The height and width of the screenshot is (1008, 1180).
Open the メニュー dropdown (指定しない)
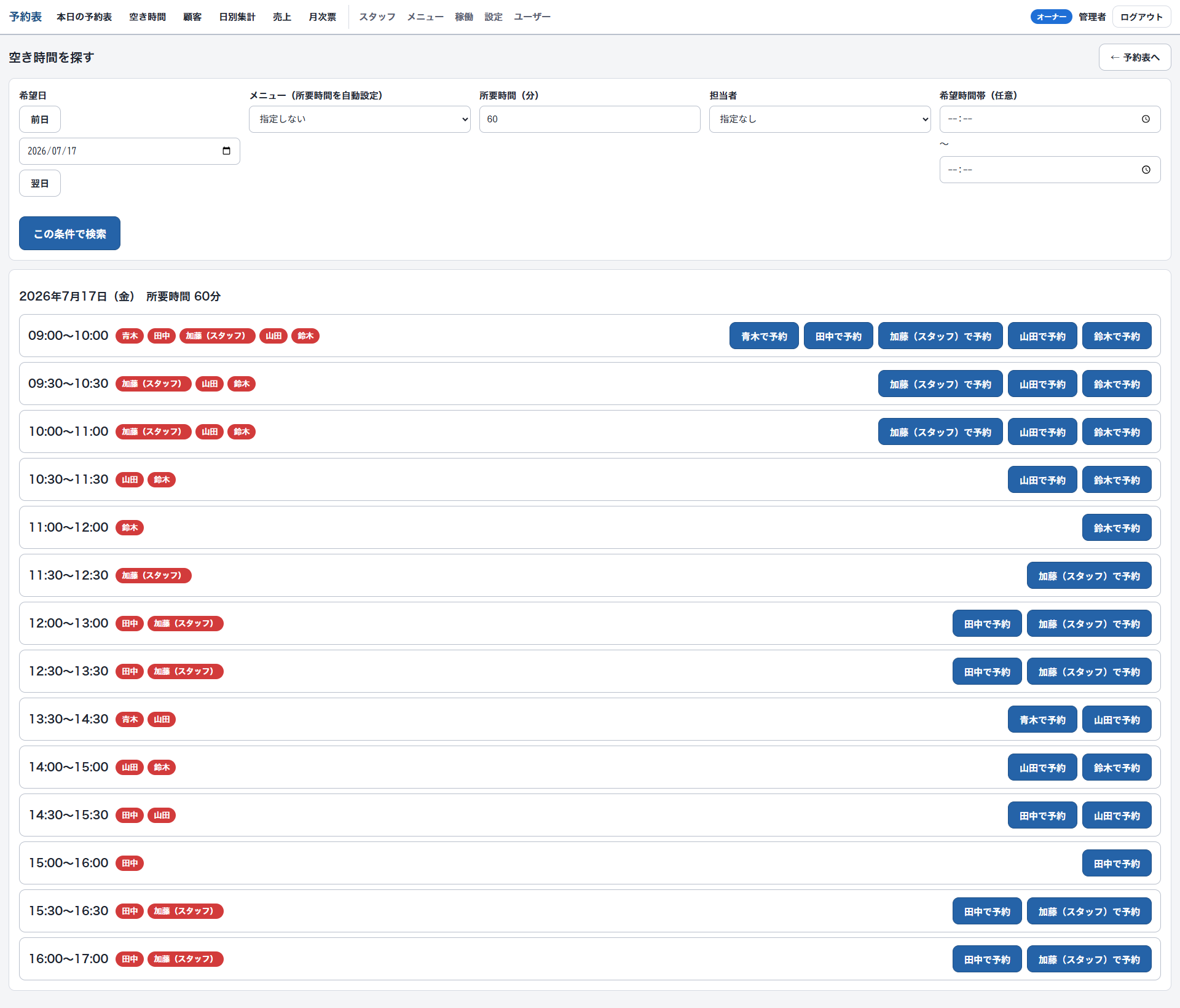click(x=360, y=119)
